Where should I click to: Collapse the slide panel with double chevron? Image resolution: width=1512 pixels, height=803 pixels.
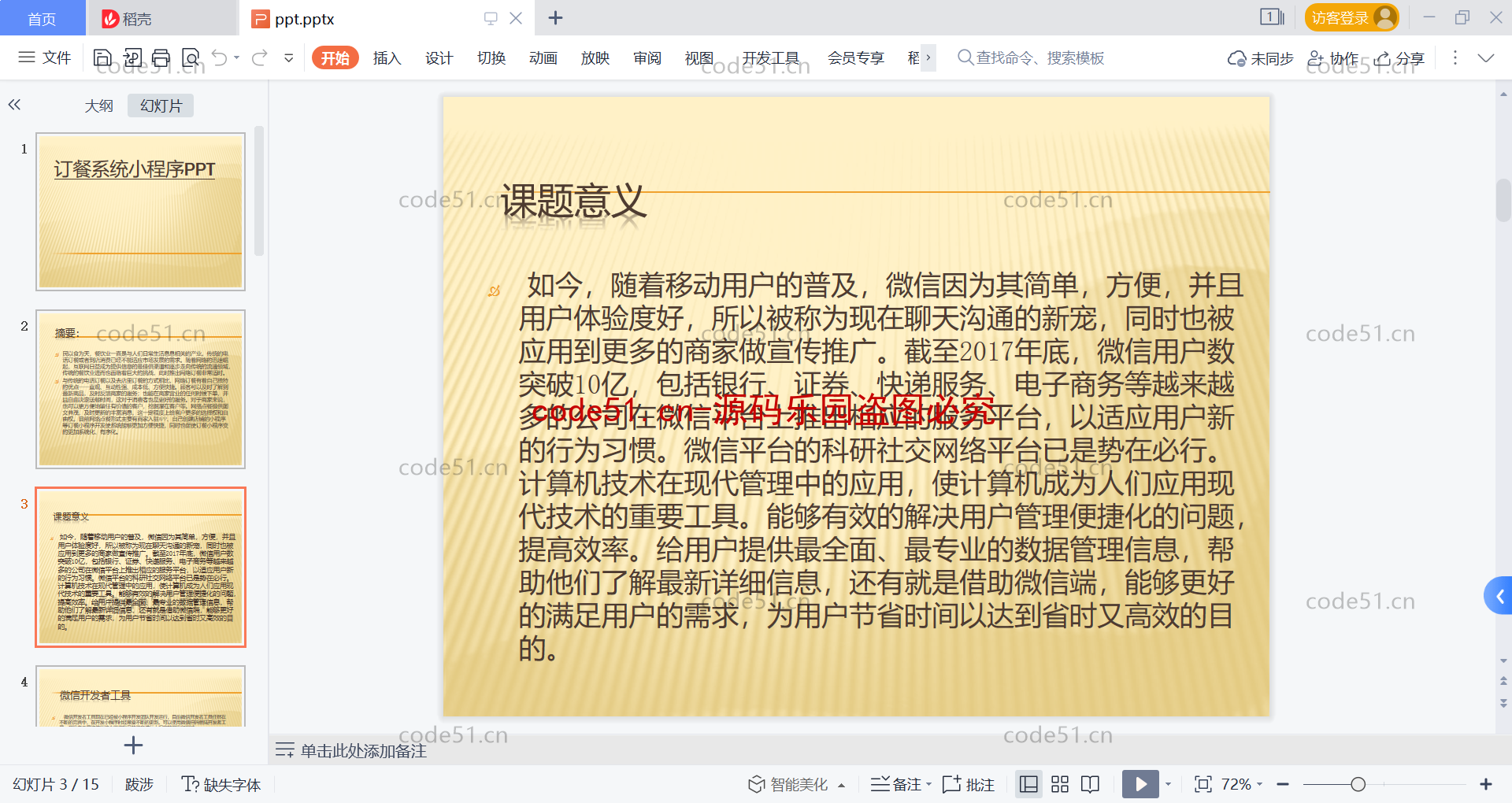pyautogui.click(x=14, y=104)
